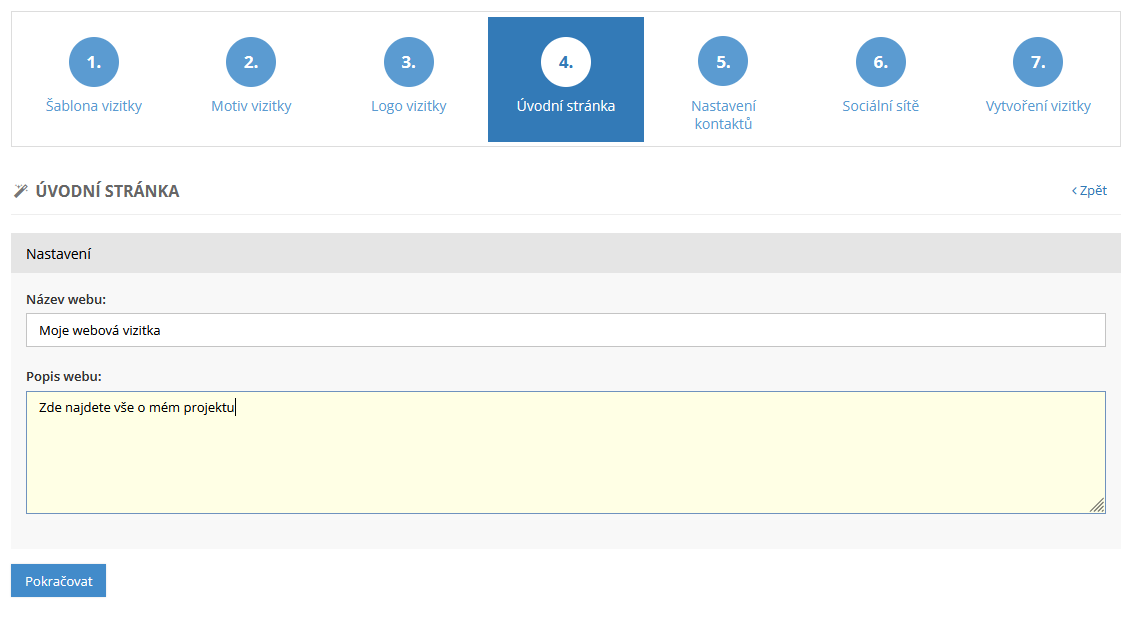Click the magic wand icon beside heading

tap(20, 191)
